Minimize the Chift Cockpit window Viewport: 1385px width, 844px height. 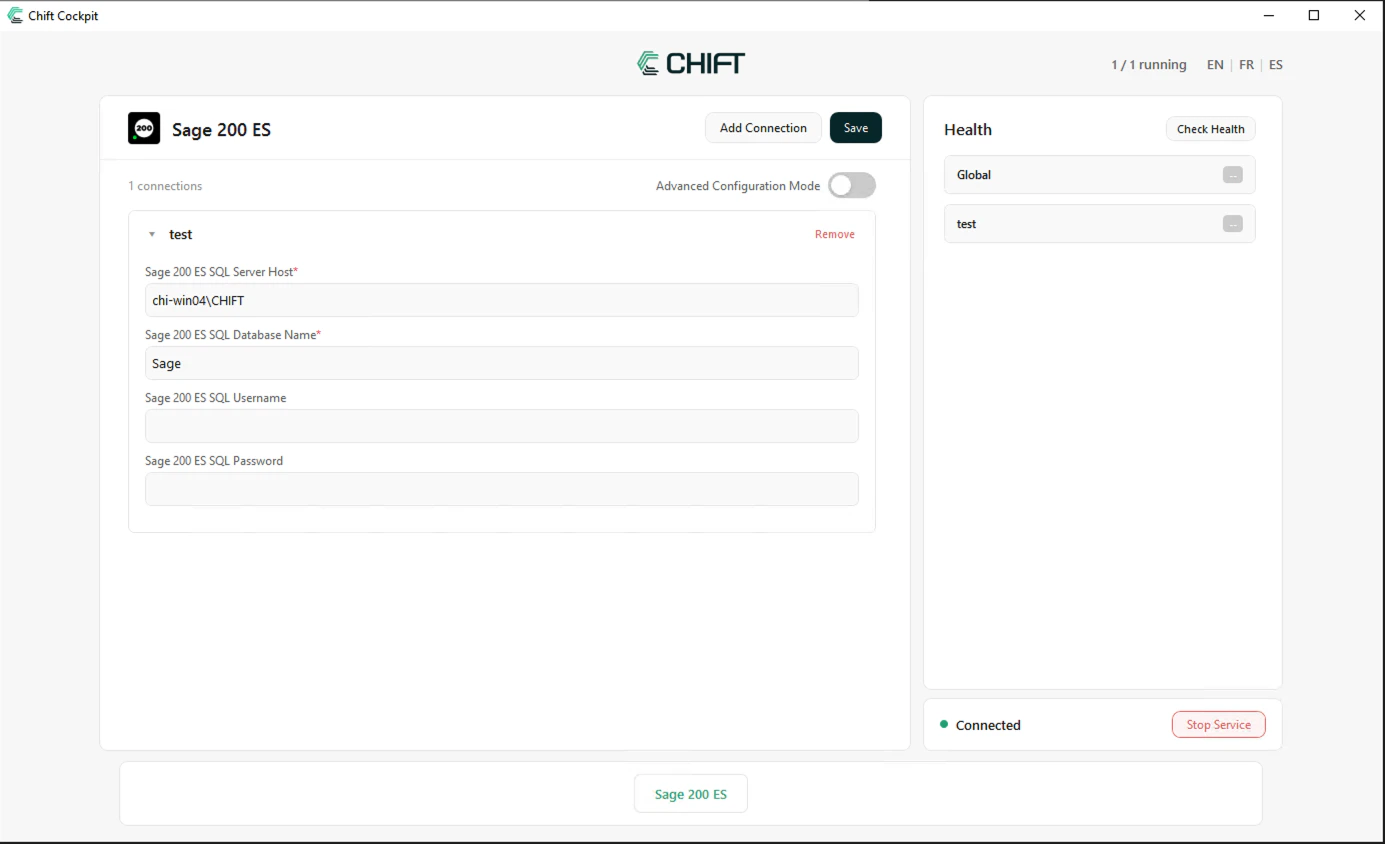point(1269,15)
